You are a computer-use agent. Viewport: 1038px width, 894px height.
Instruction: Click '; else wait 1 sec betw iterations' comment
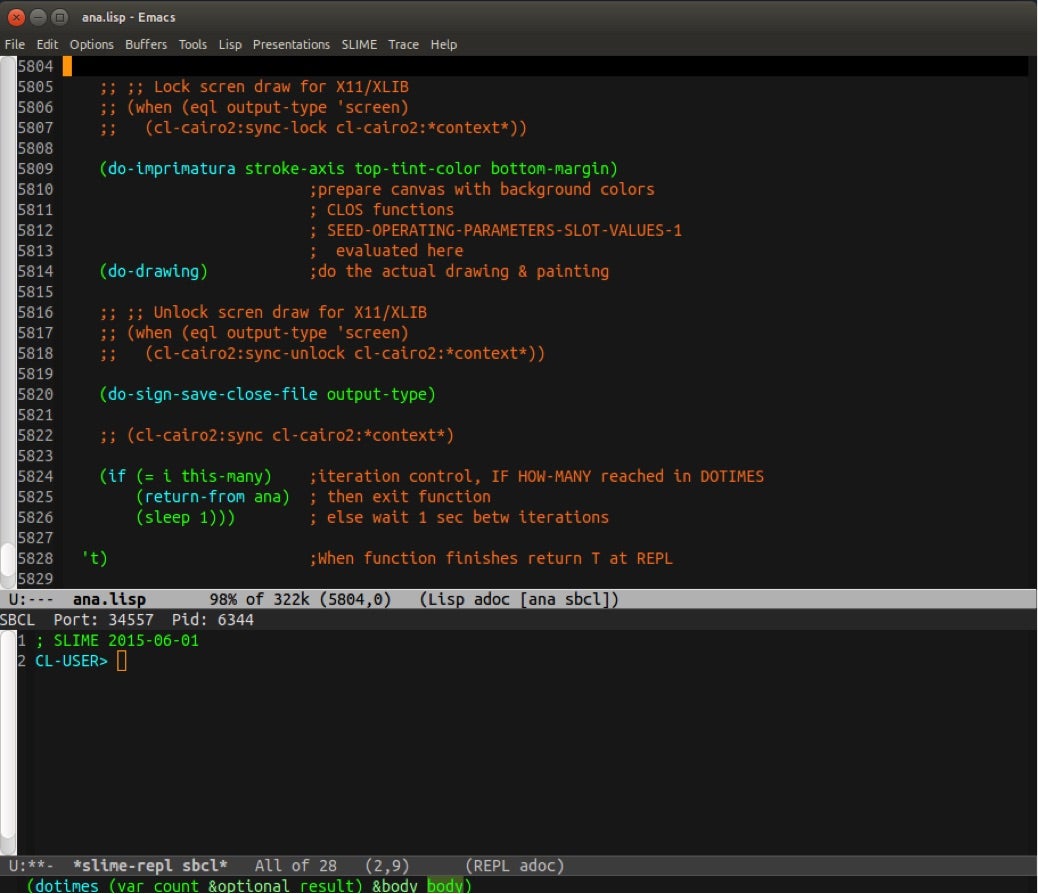point(459,517)
